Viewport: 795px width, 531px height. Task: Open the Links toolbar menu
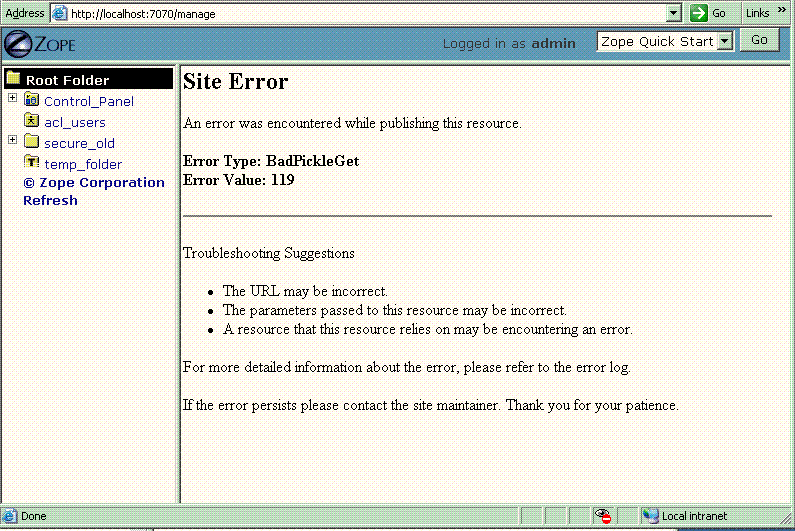click(x=762, y=13)
